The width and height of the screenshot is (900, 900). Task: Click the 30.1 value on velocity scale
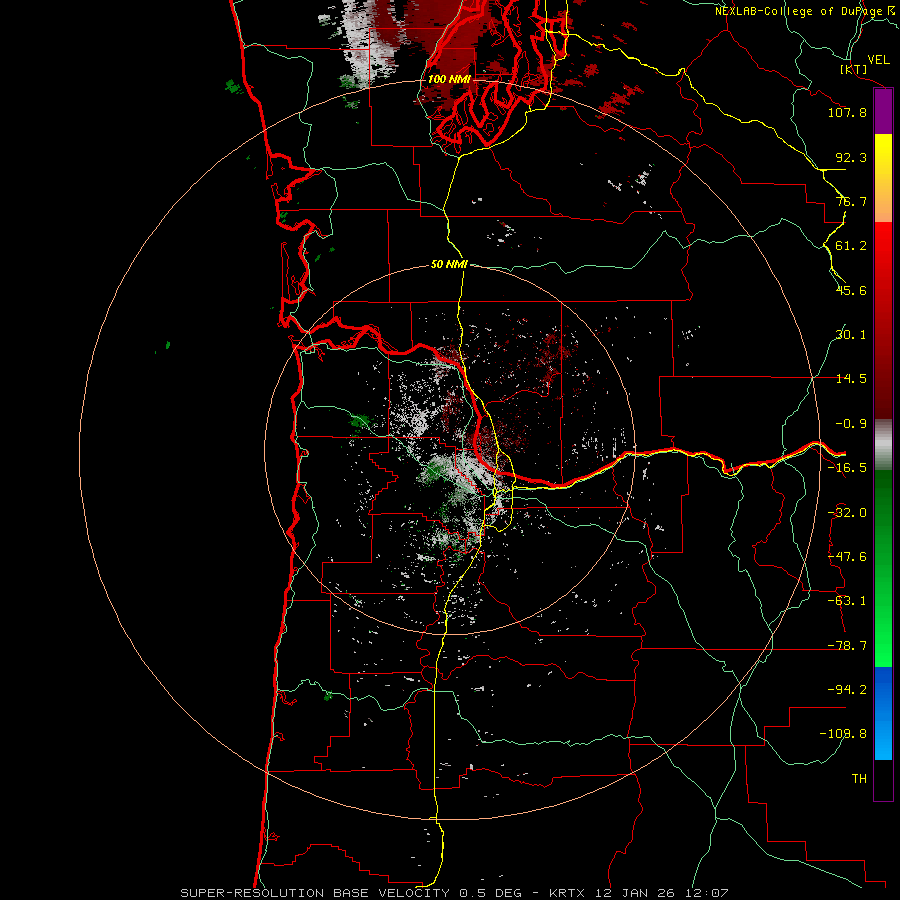pos(851,335)
